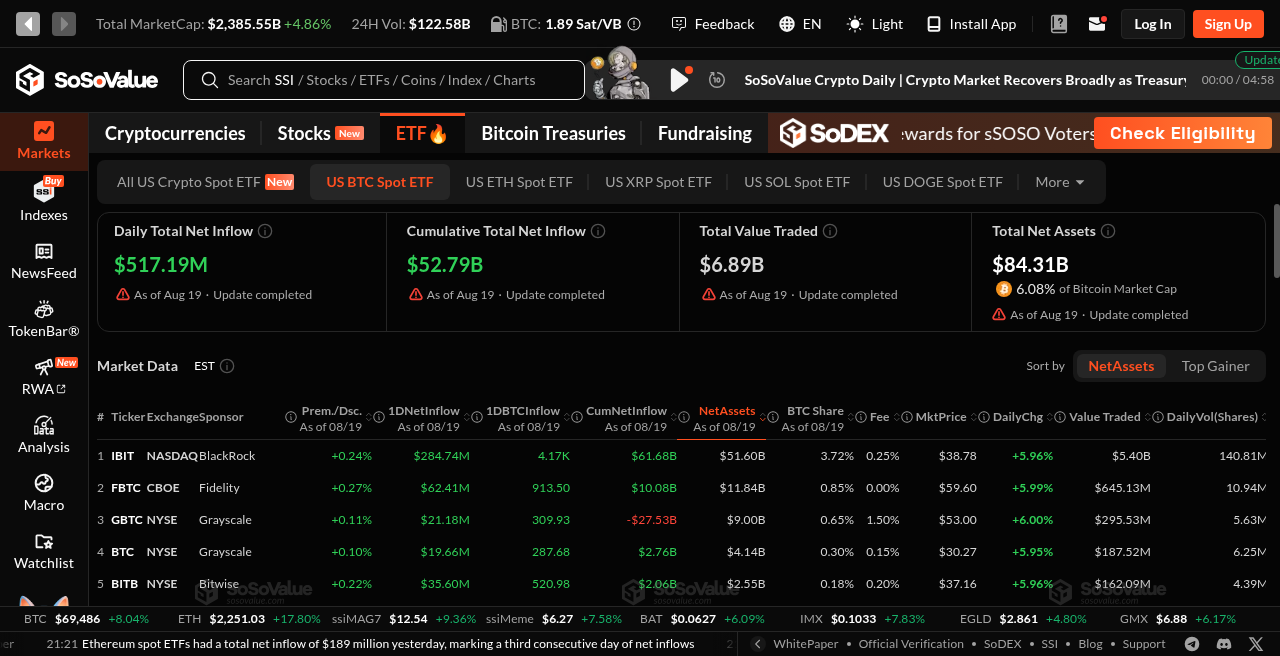Select All US Crypto Spot ETF
1280x656 pixels.
(x=205, y=182)
